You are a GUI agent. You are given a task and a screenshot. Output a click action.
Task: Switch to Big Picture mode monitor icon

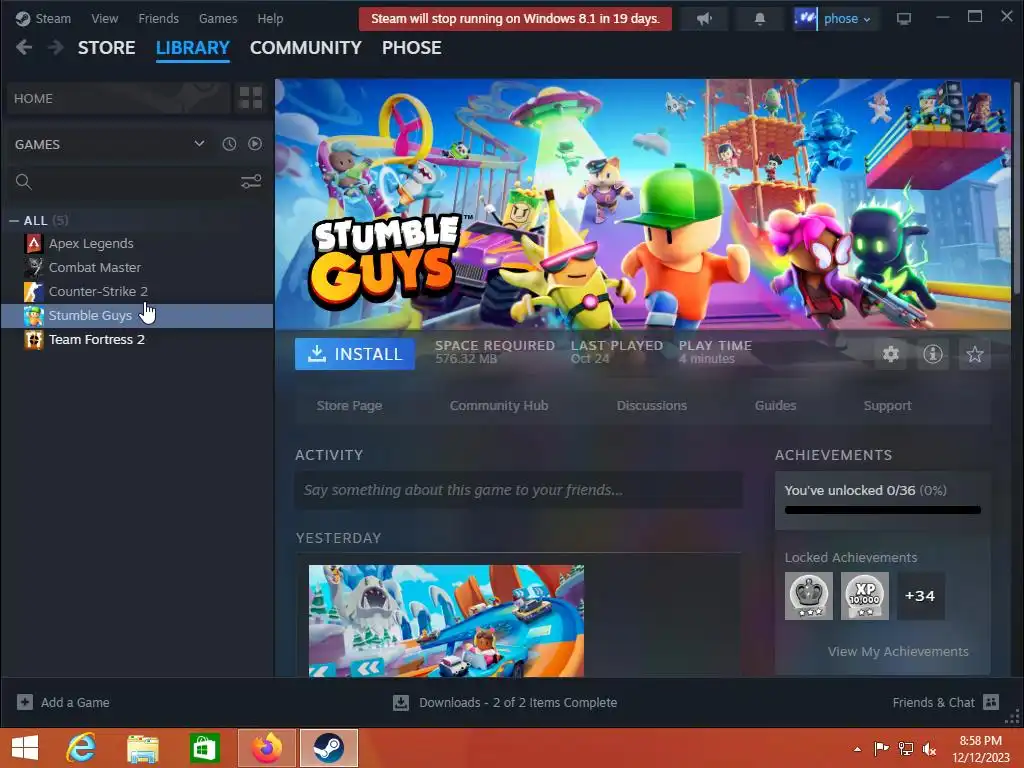click(x=904, y=19)
